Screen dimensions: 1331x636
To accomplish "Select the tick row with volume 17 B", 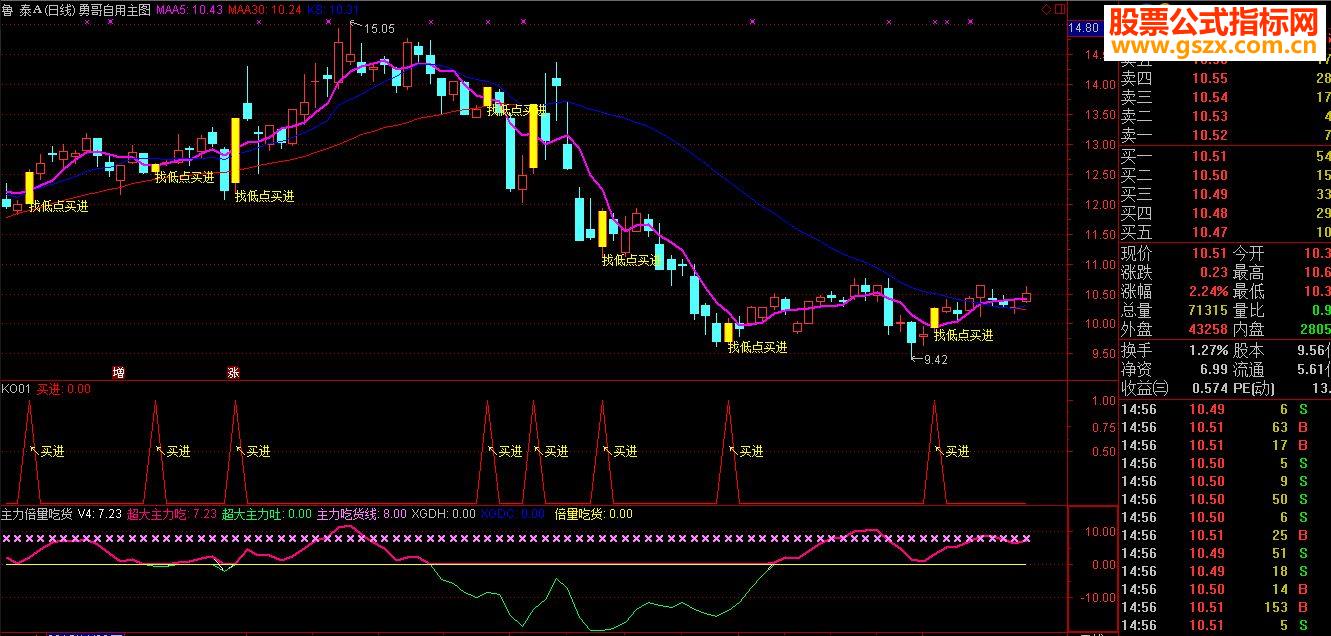I will [1224, 446].
